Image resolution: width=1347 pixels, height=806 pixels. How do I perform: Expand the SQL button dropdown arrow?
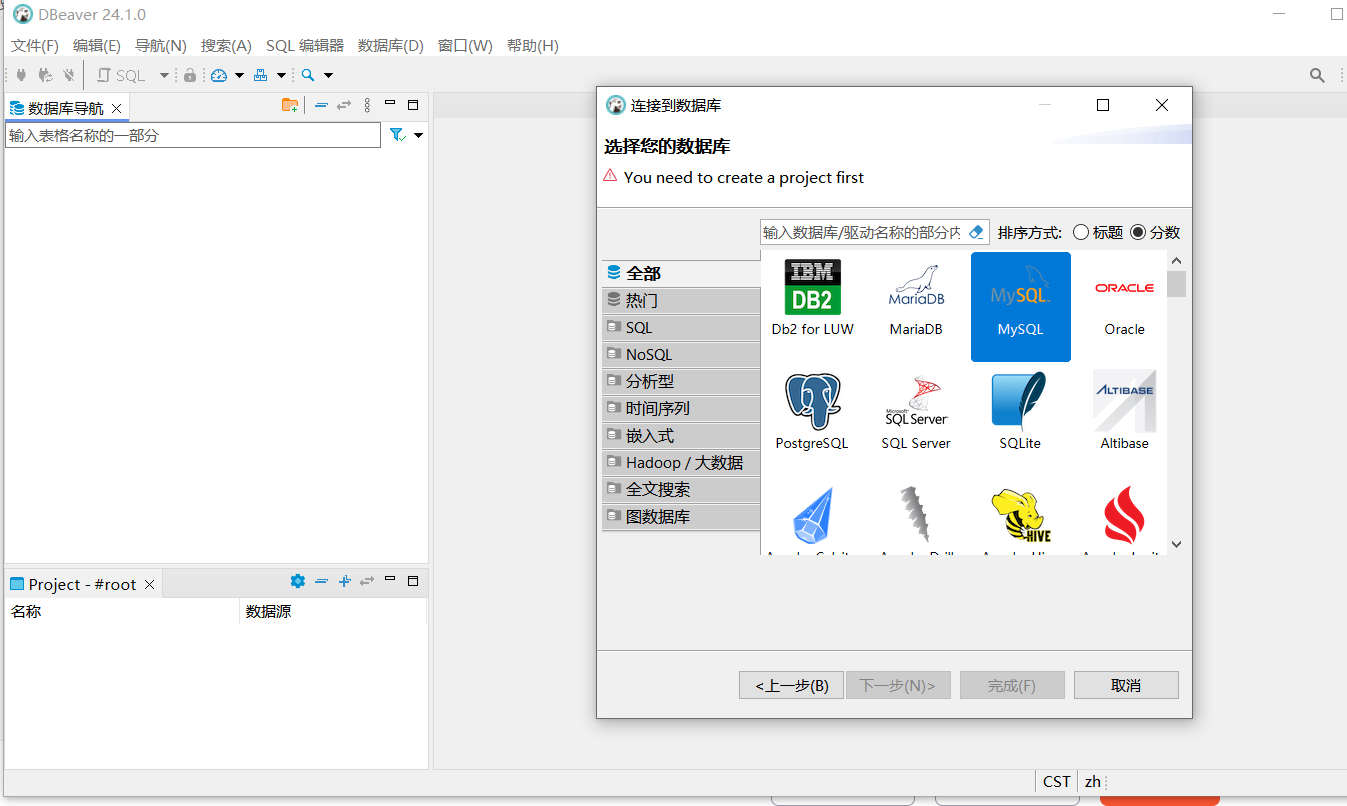pyautogui.click(x=165, y=75)
